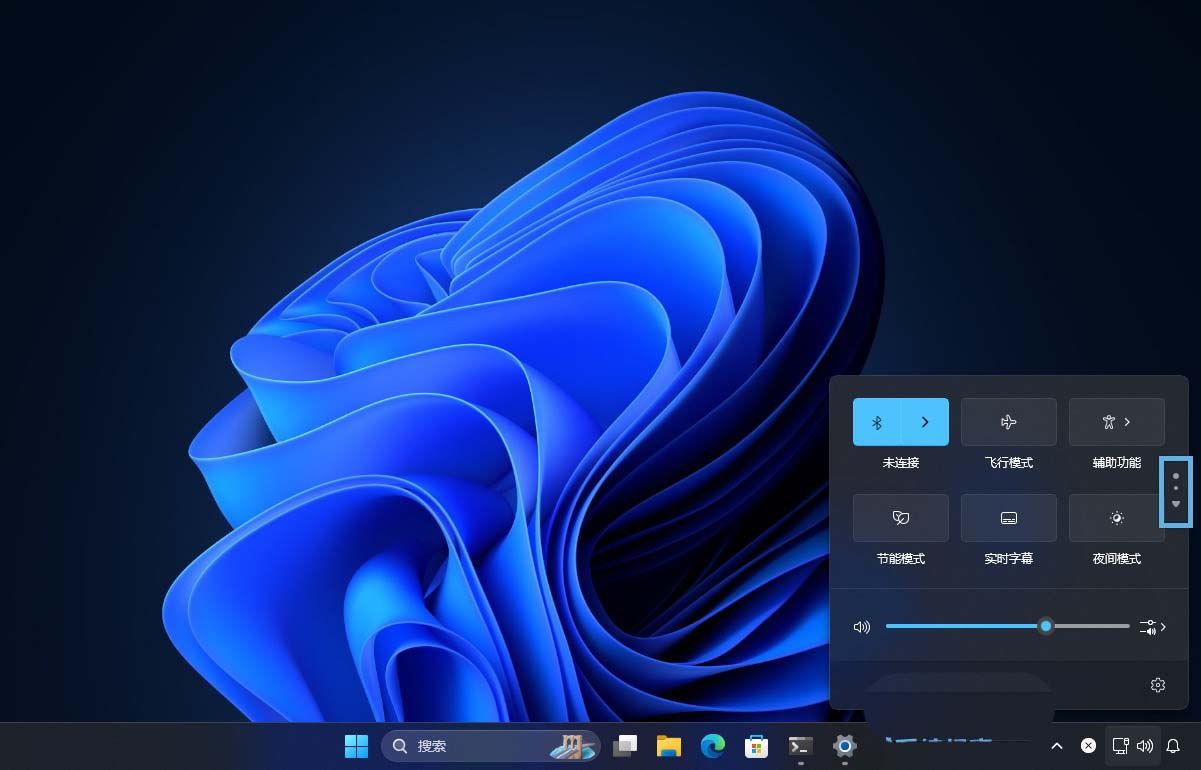Open the Start menu
Image resolution: width=1201 pixels, height=770 pixels.
point(356,746)
